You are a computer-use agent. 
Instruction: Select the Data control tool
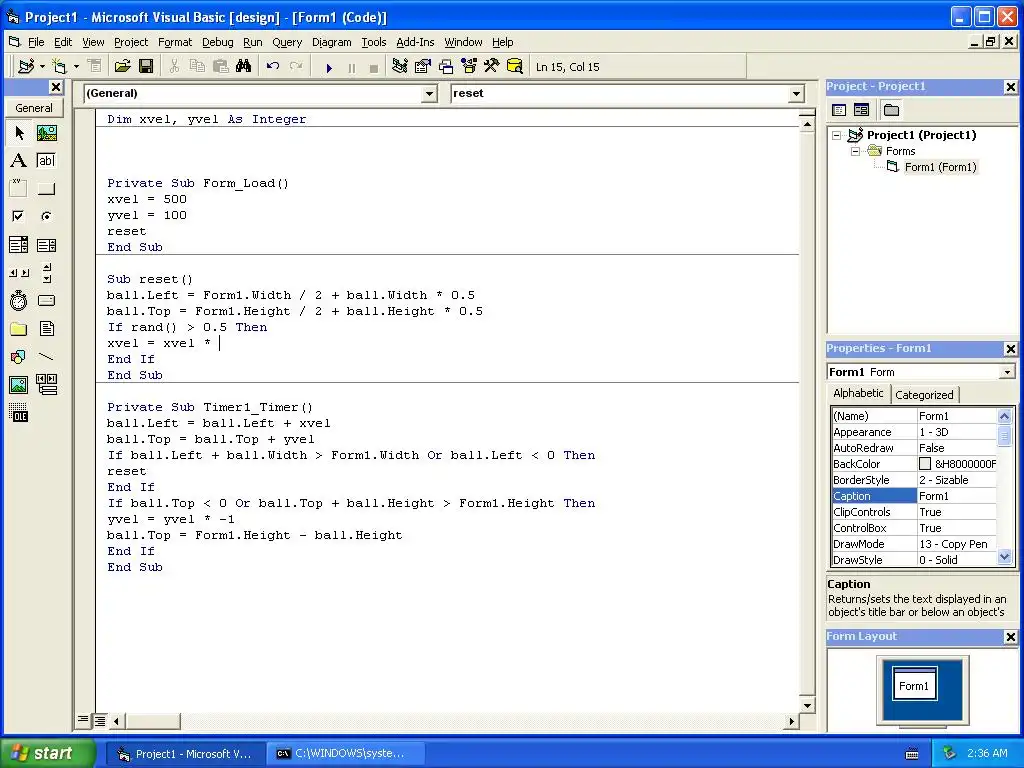tap(46, 385)
